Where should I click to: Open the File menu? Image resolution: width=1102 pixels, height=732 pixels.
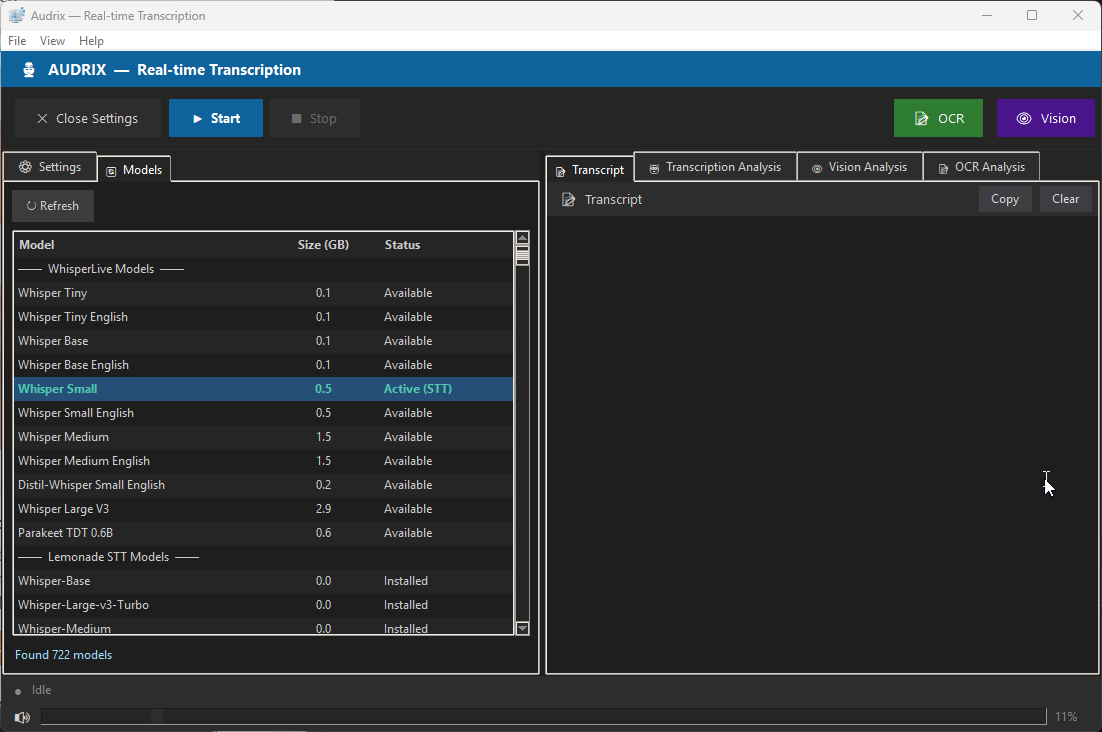(x=17, y=41)
